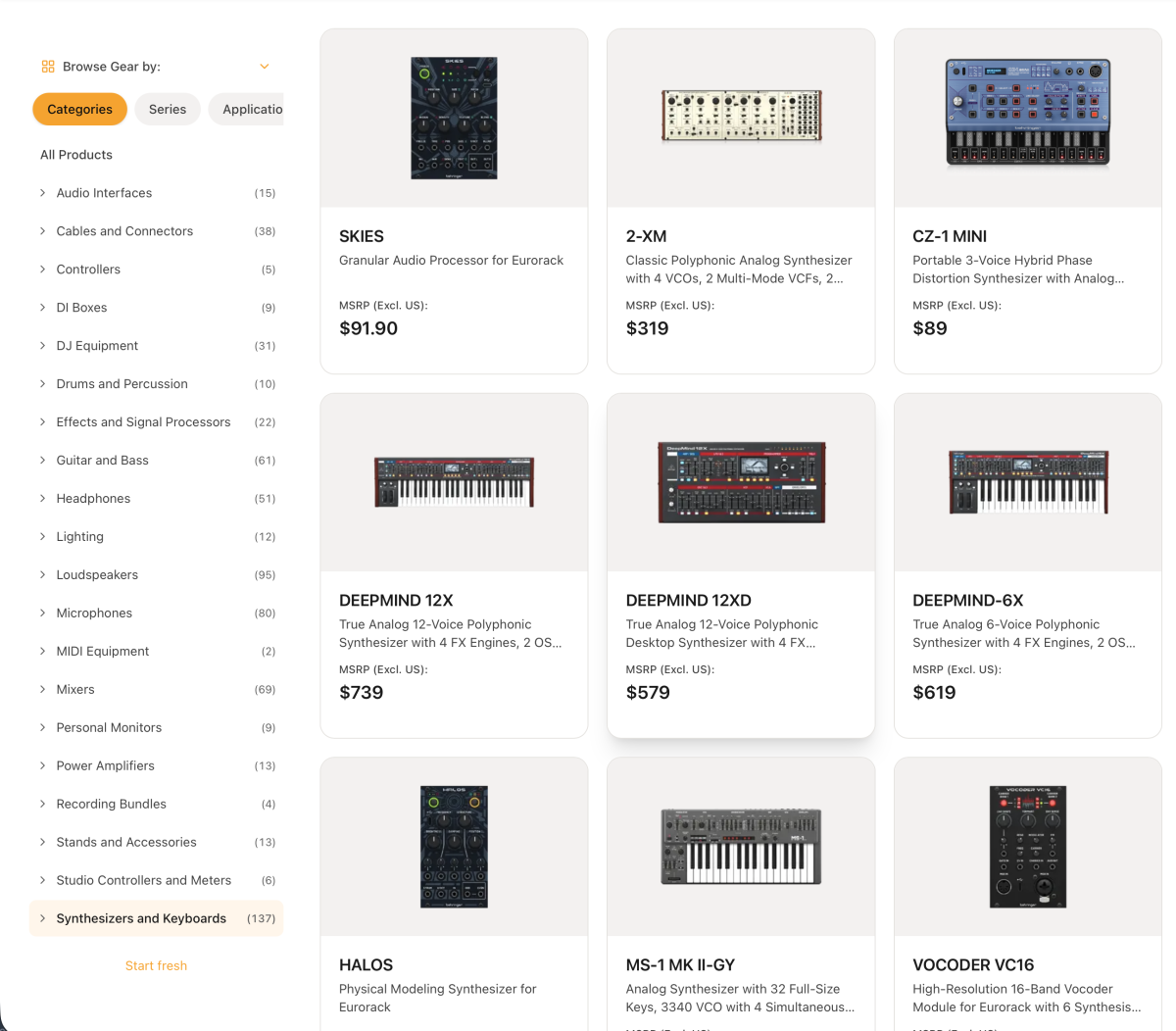Viewport: 1176px width, 1031px height.
Task: Open the DEEPMIND 12X keyboard image
Action: 454,481
